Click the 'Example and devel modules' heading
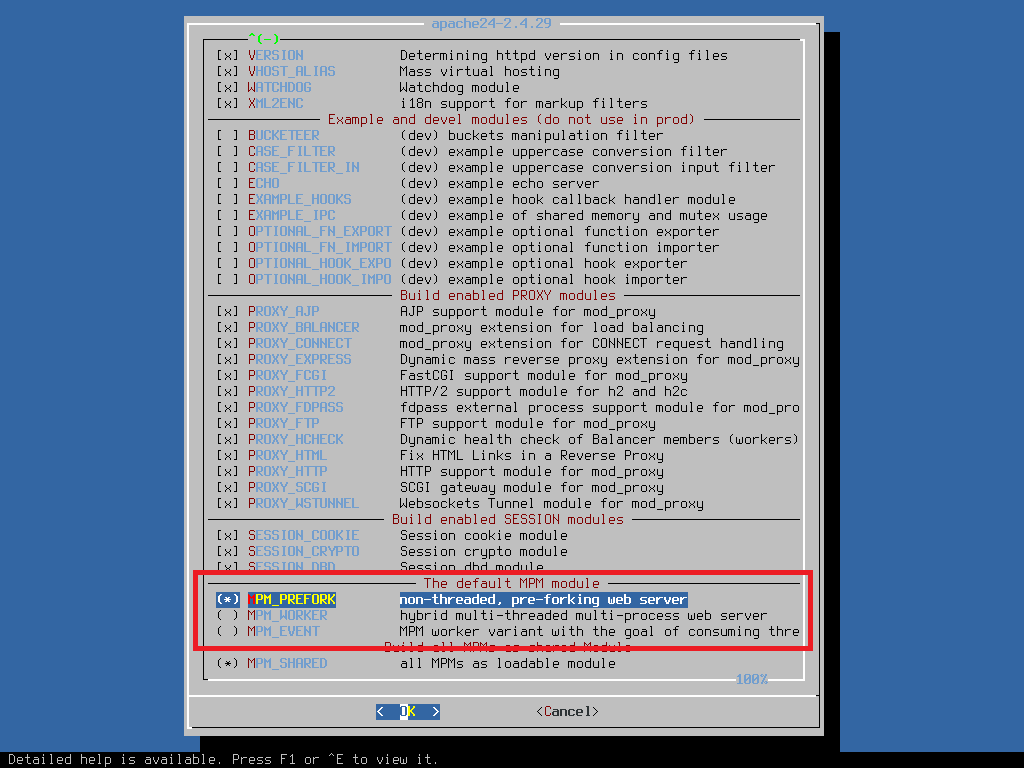Screen dimensions: 1024x768 pos(511,120)
